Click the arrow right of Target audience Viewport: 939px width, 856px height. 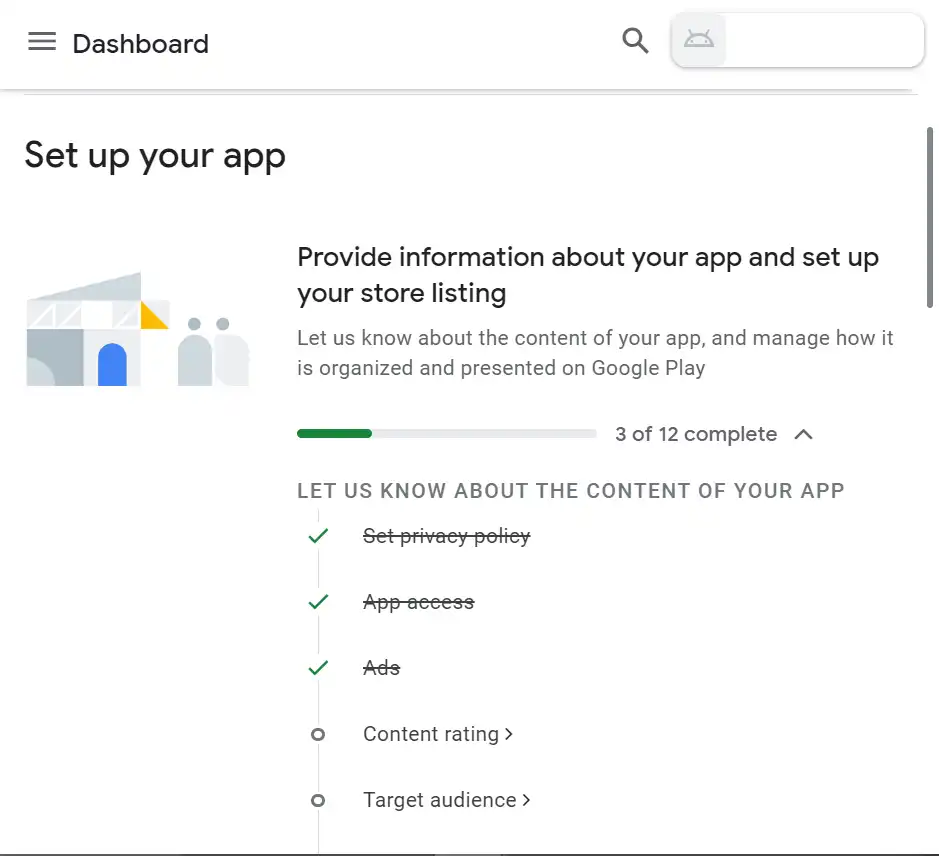click(526, 800)
